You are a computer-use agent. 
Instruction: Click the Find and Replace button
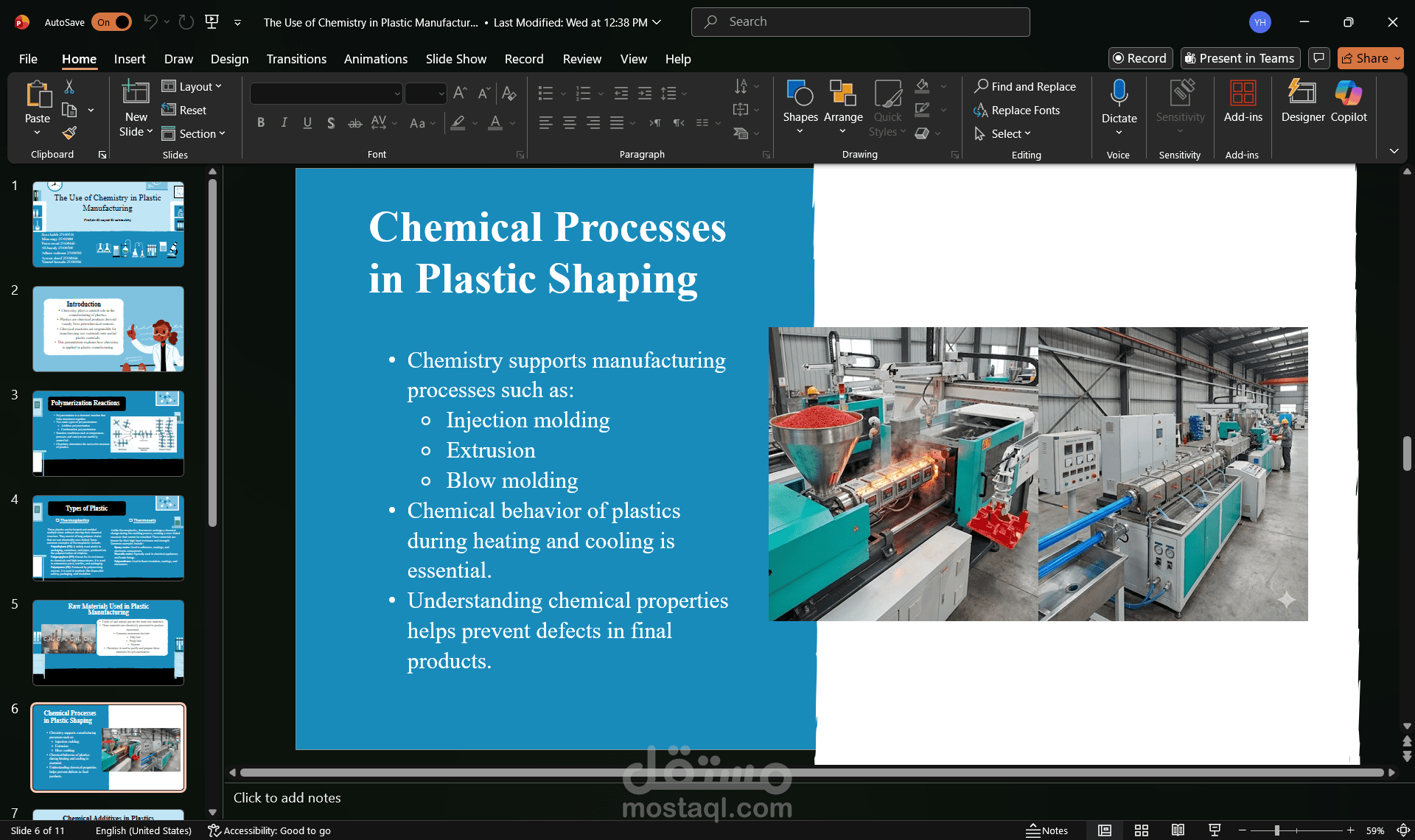[x=1024, y=87]
